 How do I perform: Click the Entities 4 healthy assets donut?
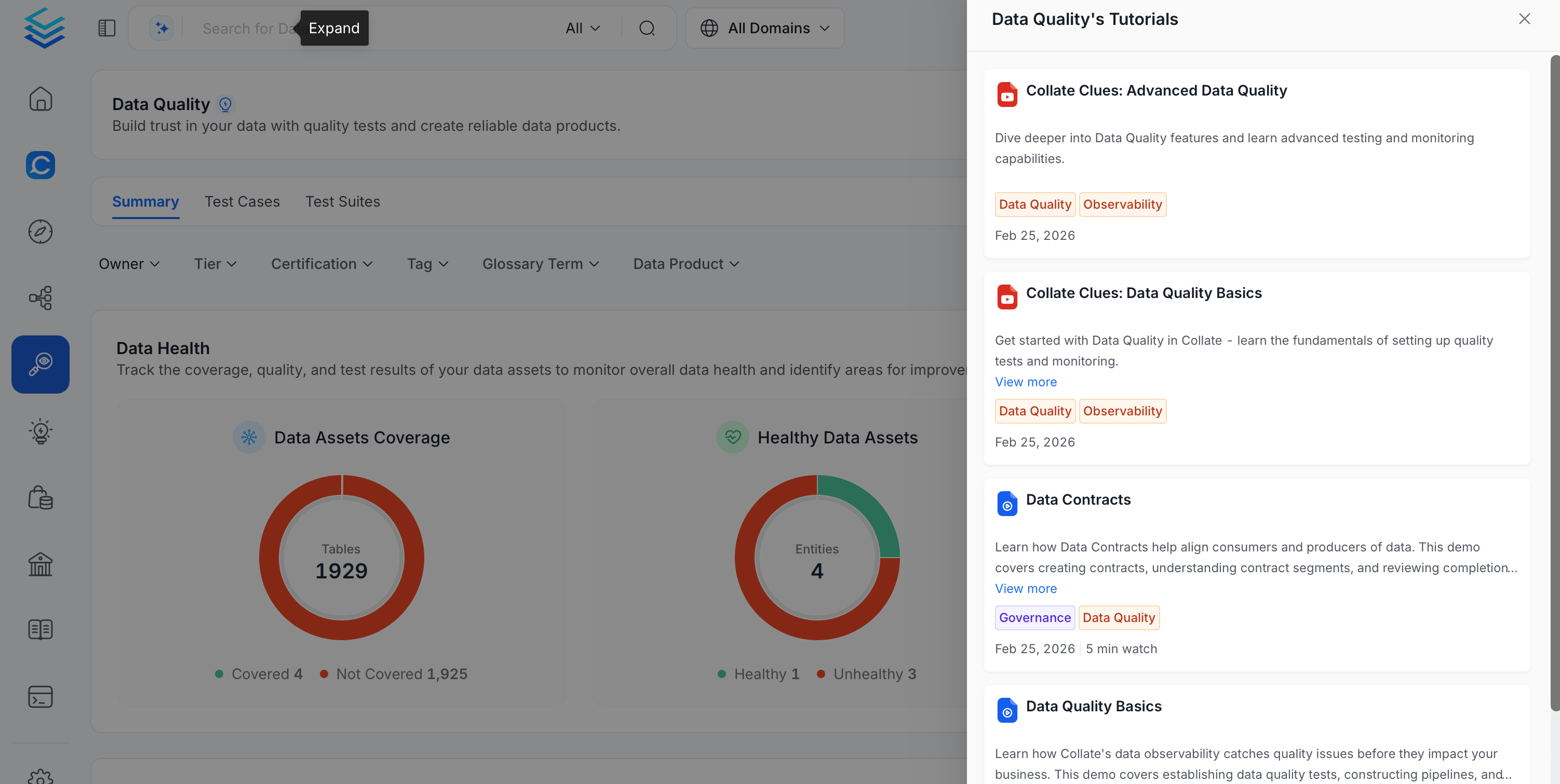click(x=817, y=557)
